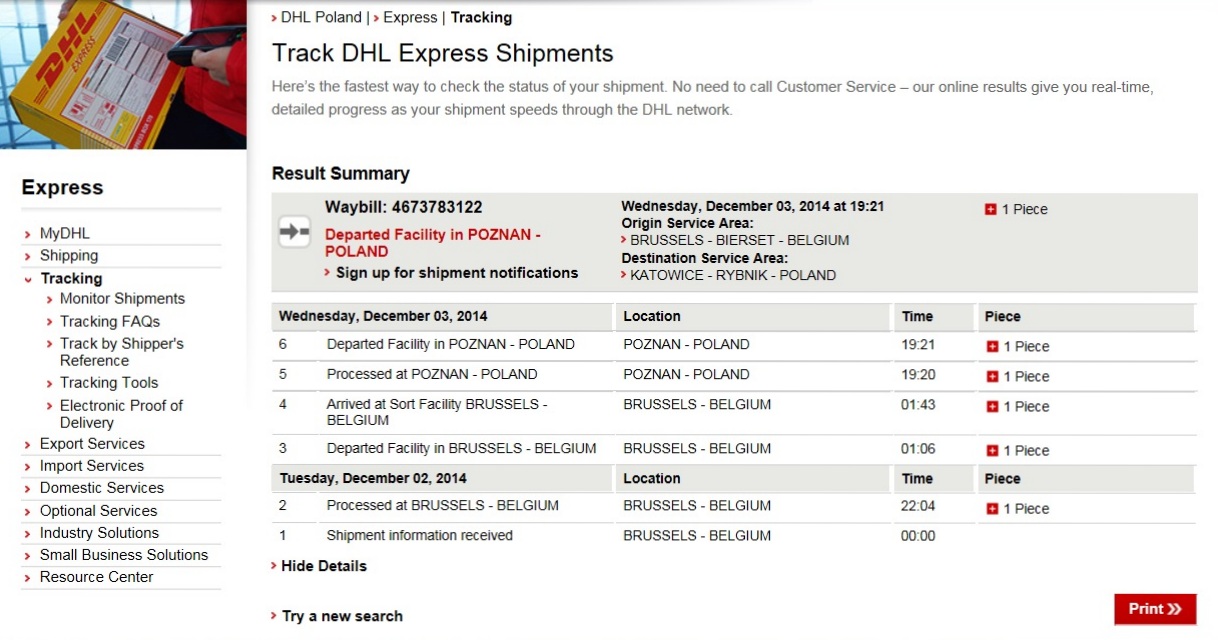Open Shipping in the sidebar menu
The width and height of the screenshot is (1218, 640).
click(68, 255)
